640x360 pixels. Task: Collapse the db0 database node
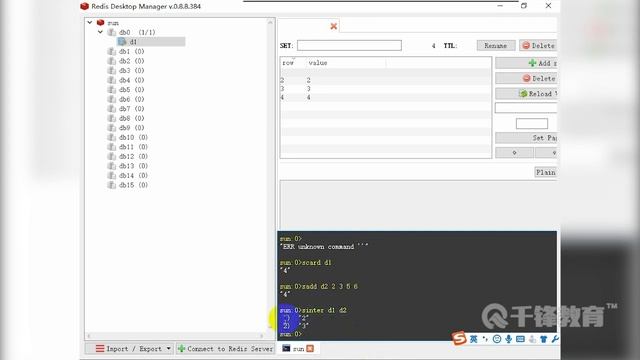pyautogui.click(x=100, y=32)
